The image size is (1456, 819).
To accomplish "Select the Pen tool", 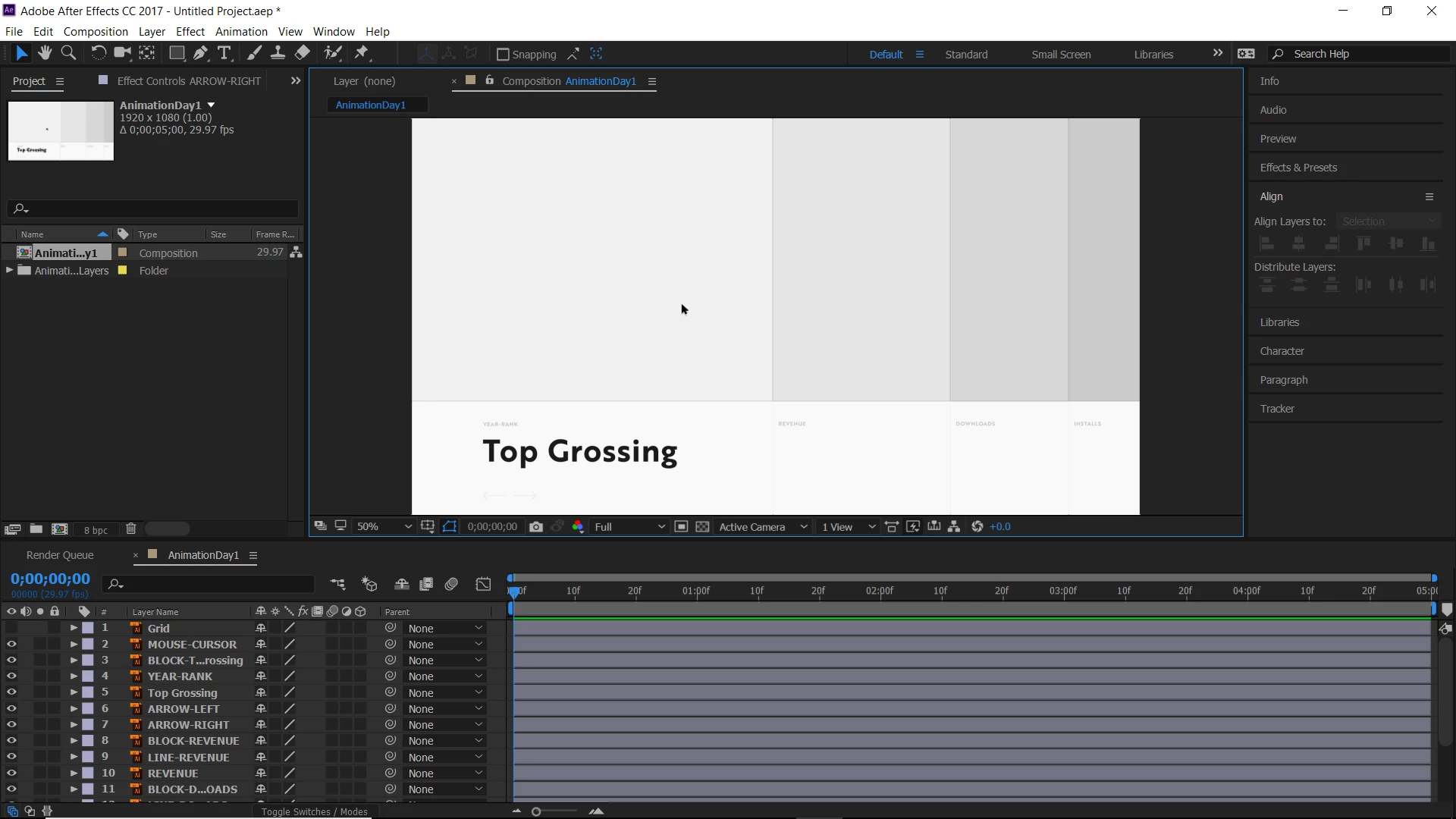I will [200, 53].
